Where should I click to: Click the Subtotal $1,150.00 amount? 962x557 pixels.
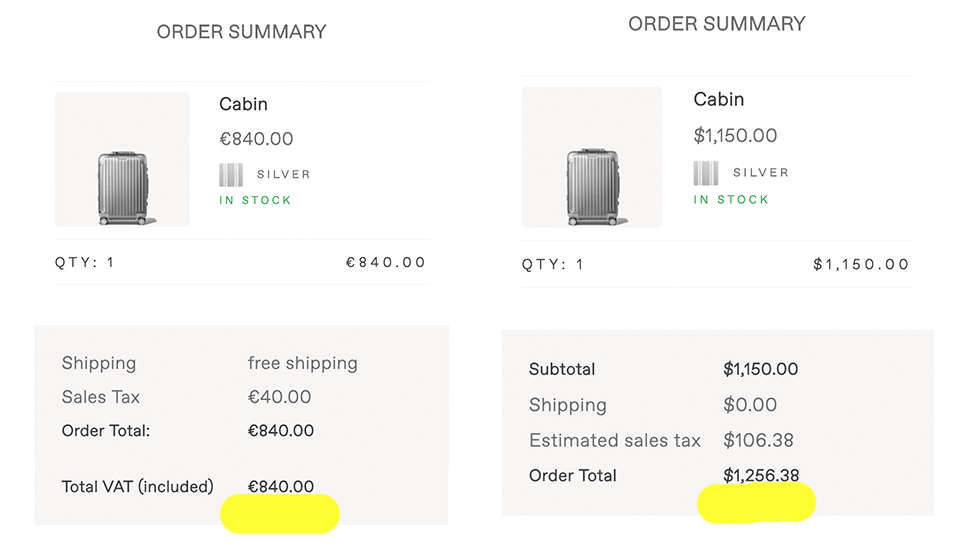[x=760, y=369]
